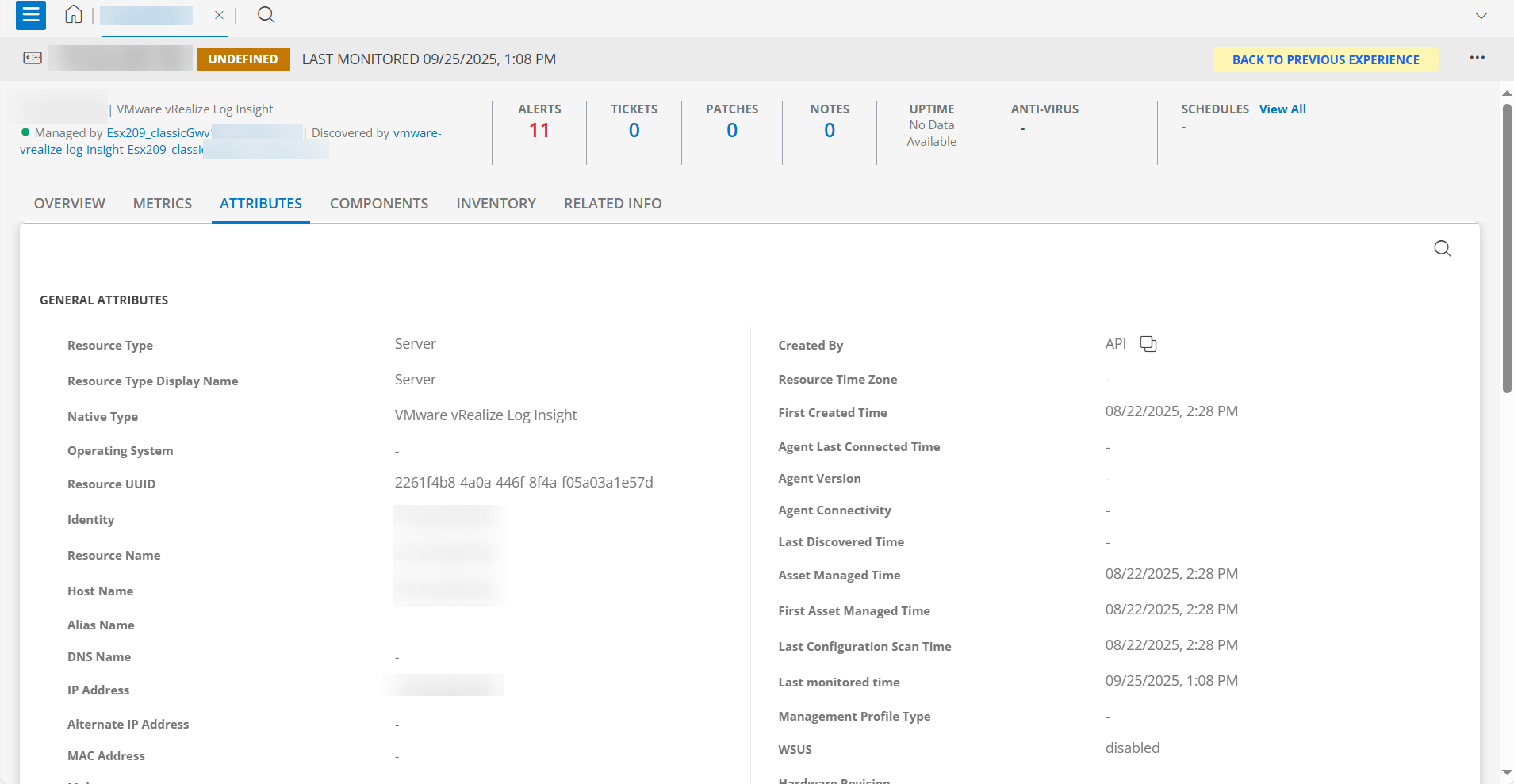Switch to the Overview tab
The height and width of the screenshot is (784, 1514).
pyautogui.click(x=69, y=204)
